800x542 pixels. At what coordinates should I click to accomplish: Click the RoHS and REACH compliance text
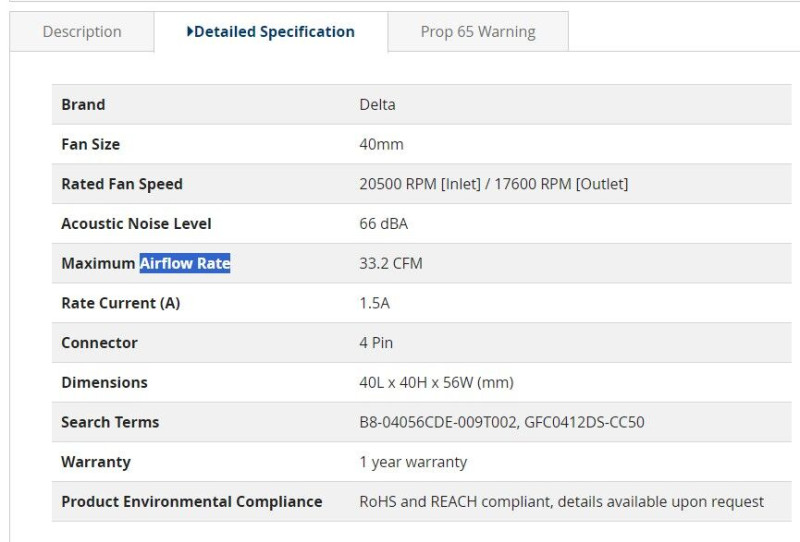tap(561, 502)
